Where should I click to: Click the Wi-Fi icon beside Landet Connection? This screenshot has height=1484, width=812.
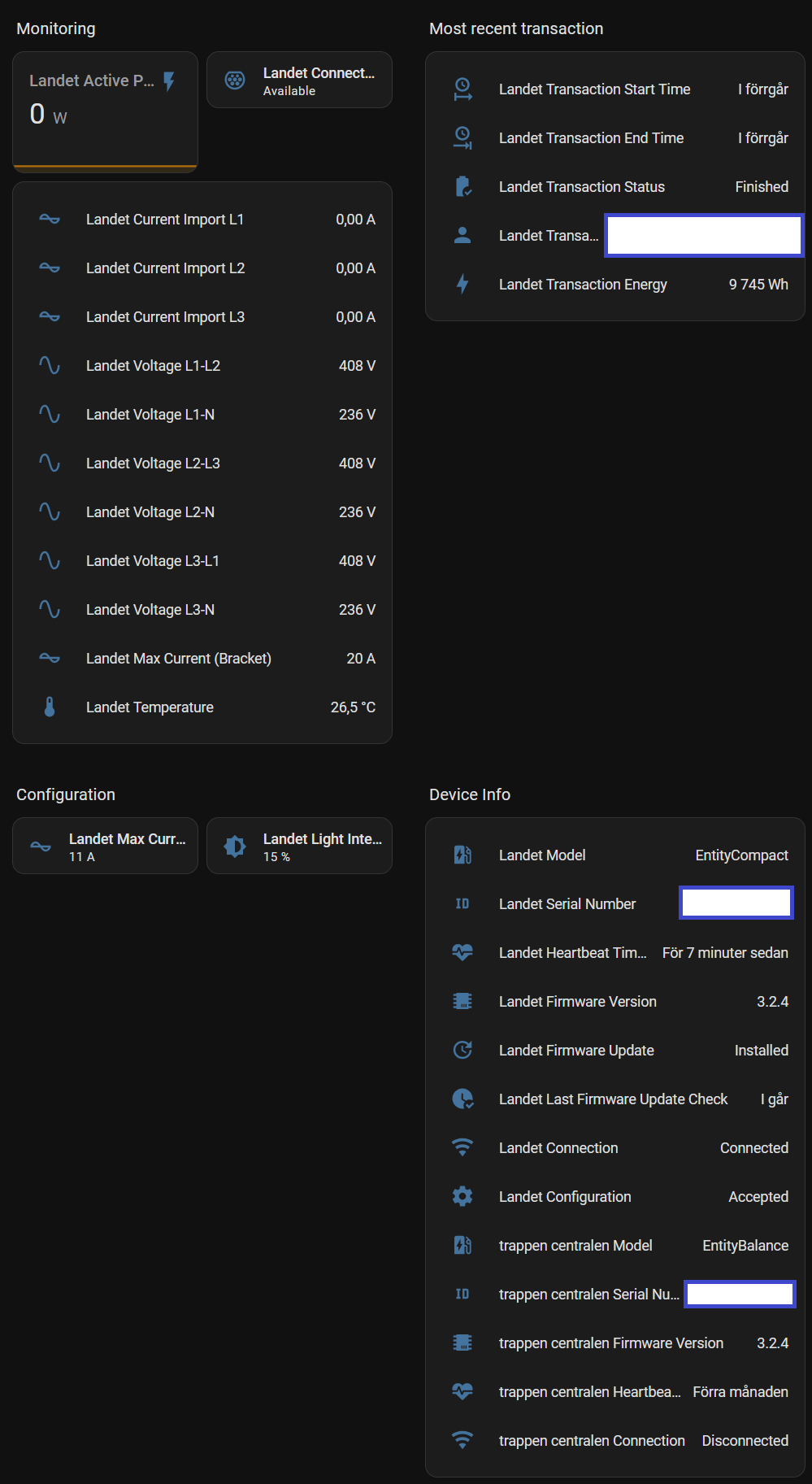point(462,1147)
